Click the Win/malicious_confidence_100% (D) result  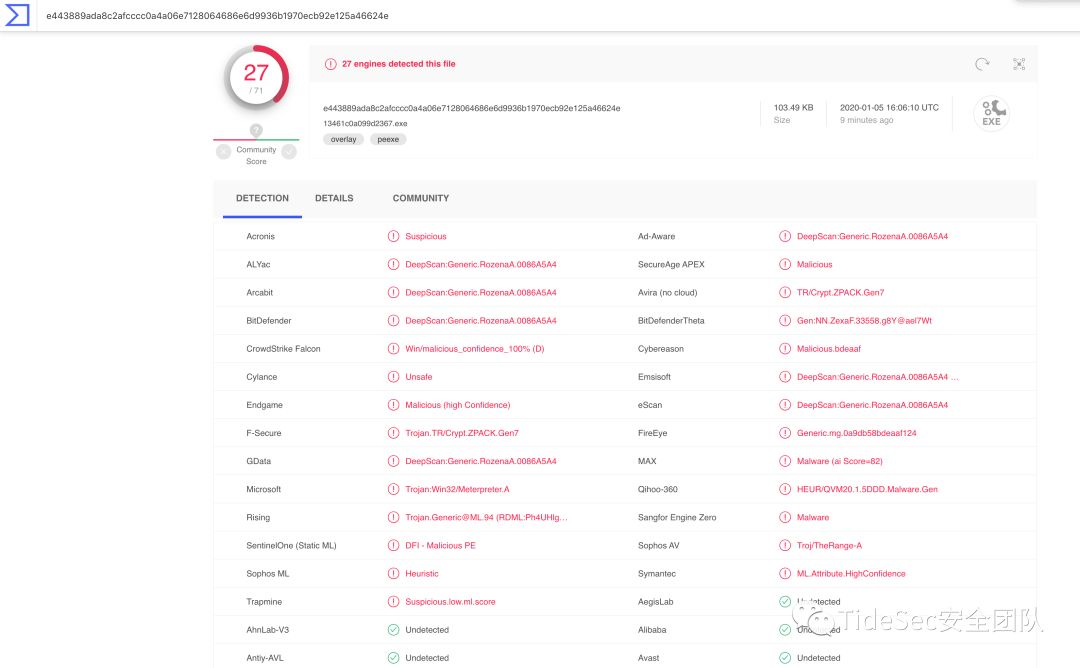(475, 348)
